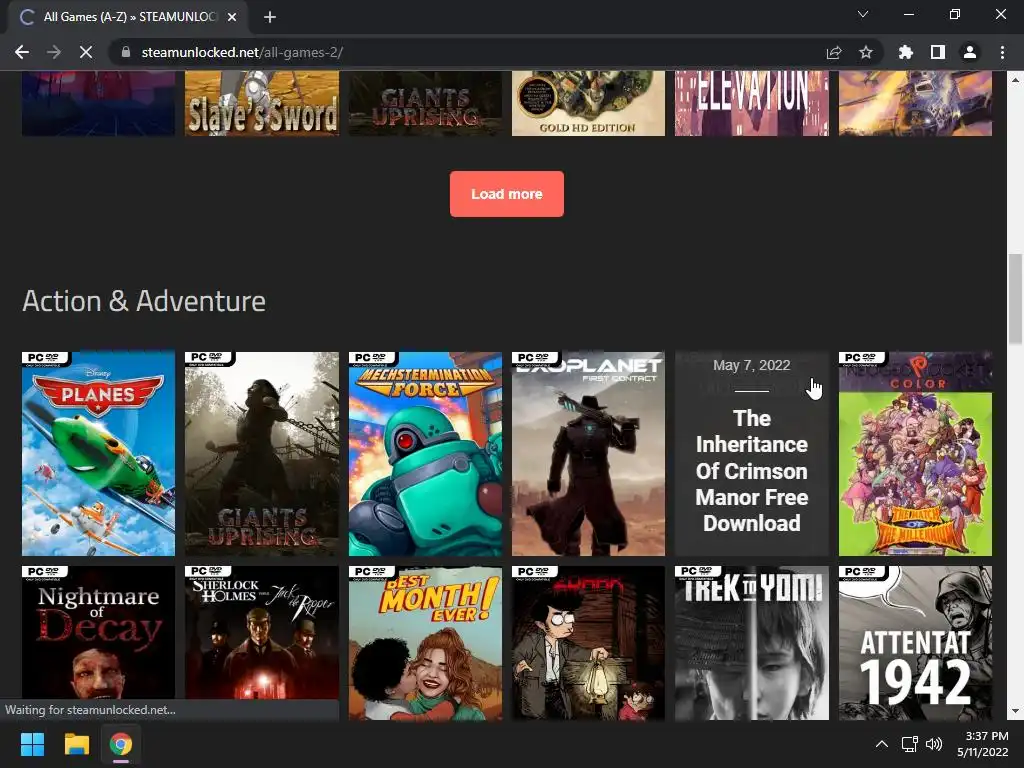Open Exoplanet First Contact cover
Viewport: 1024px width, 768px height.
pos(588,454)
